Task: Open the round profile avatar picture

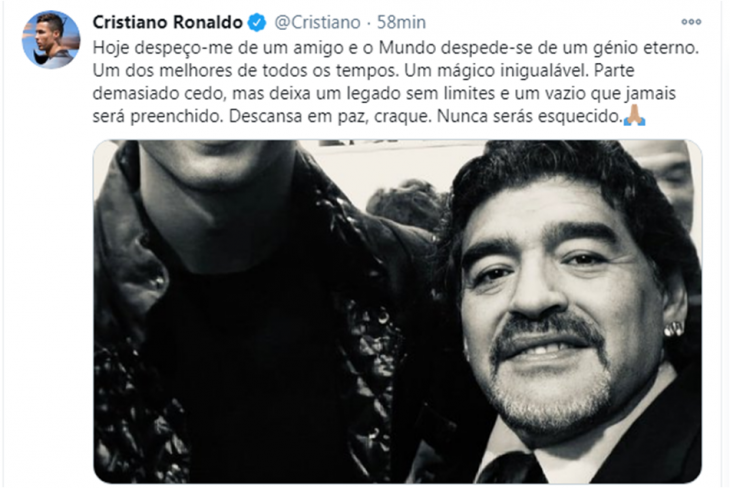Action: [x=51, y=40]
